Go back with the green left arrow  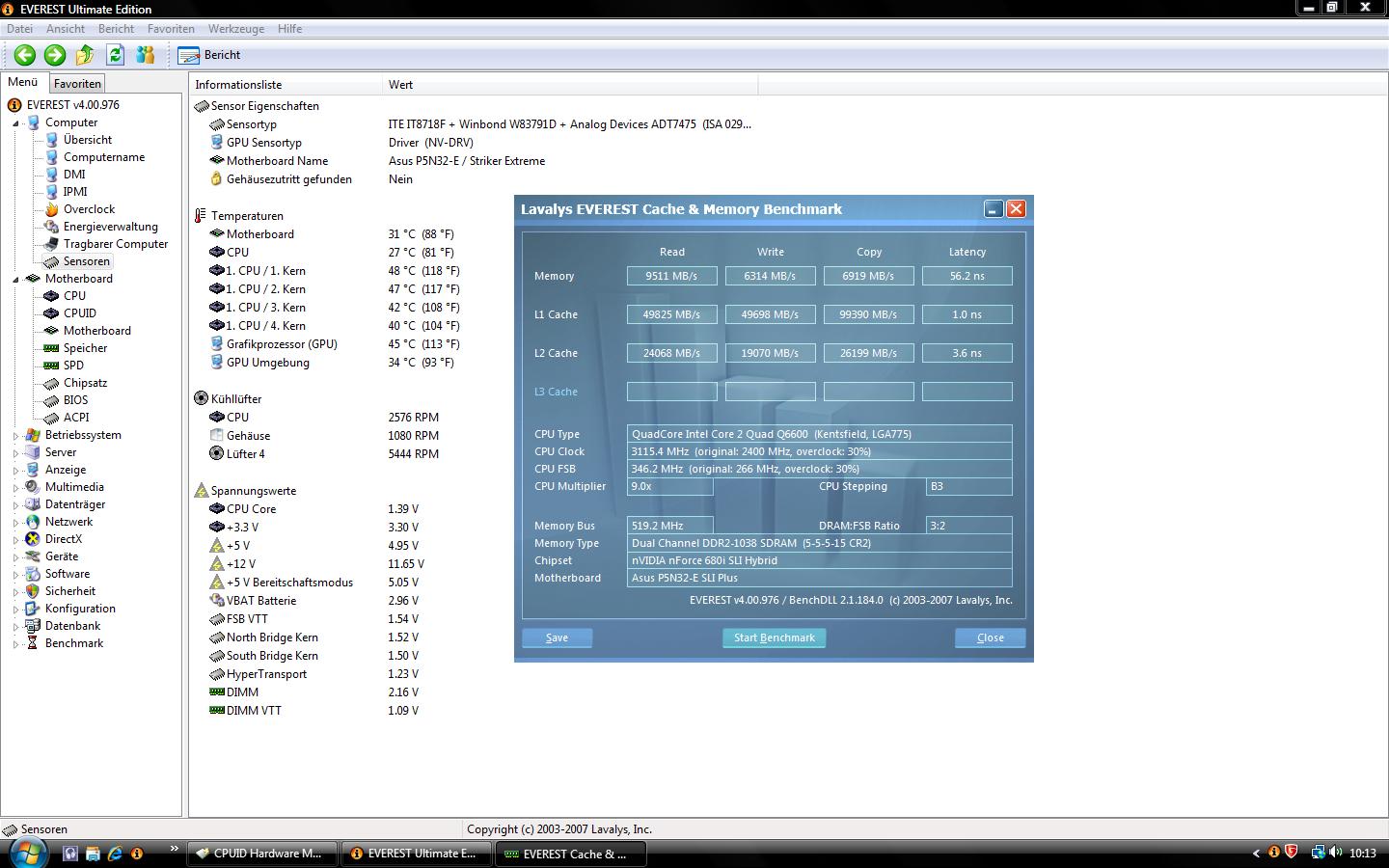pyautogui.click(x=25, y=55)
